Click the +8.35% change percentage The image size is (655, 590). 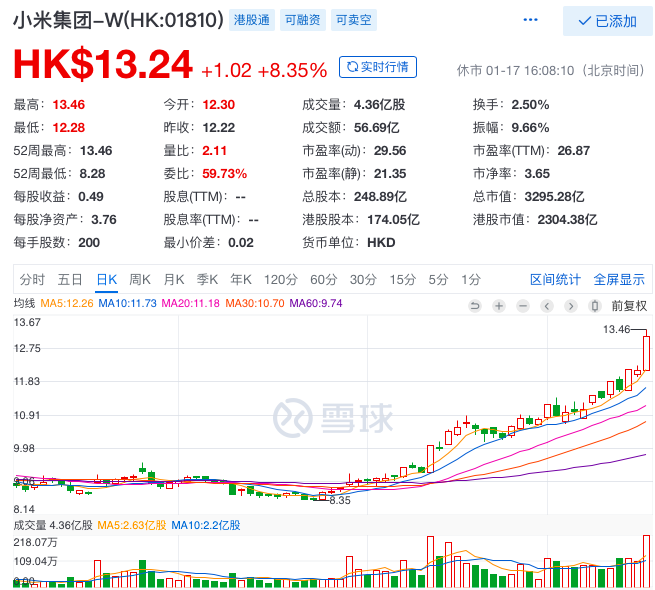(x=292, y=70)
